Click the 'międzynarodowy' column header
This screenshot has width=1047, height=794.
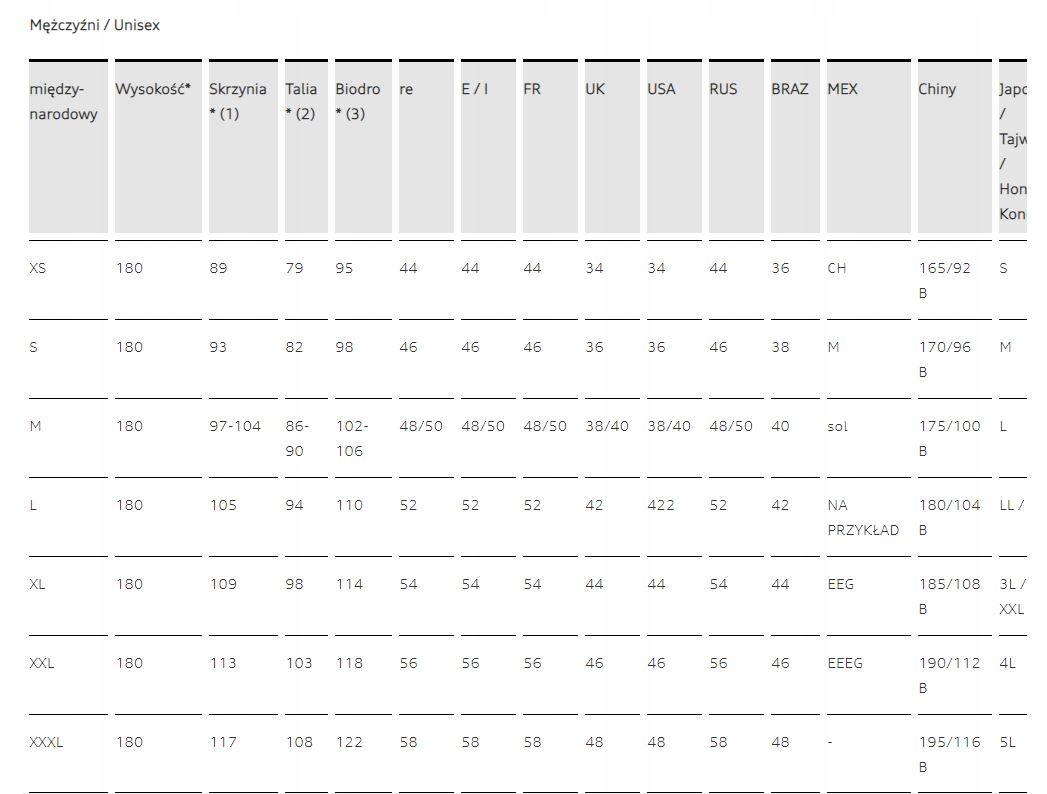64,101
